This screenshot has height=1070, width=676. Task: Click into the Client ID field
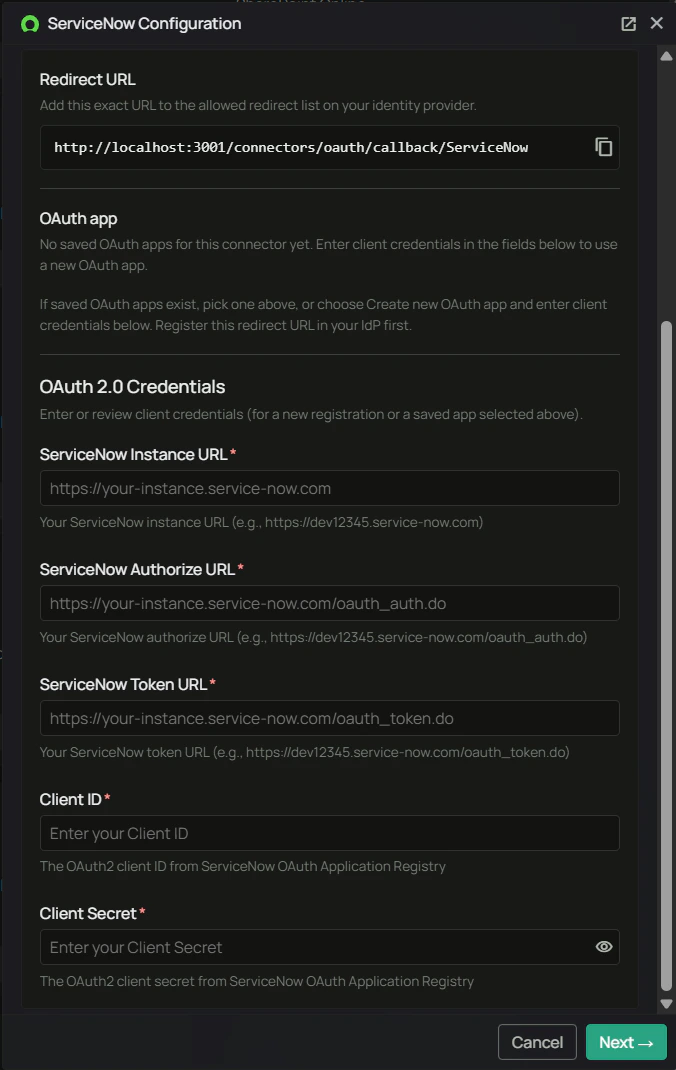[329, 833]
